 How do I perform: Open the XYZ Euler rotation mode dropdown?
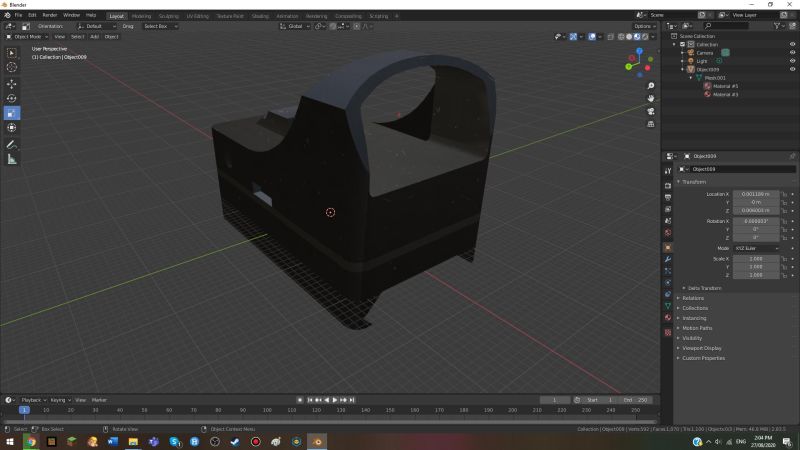tap(756, 248)
